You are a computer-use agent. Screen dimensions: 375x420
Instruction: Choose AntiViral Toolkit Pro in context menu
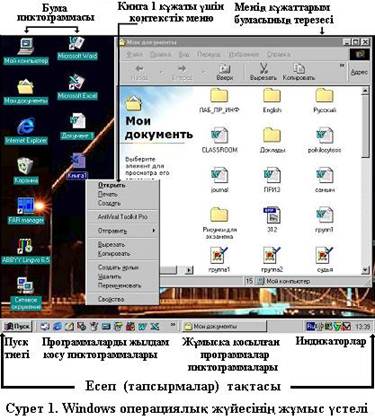(122, 217)
